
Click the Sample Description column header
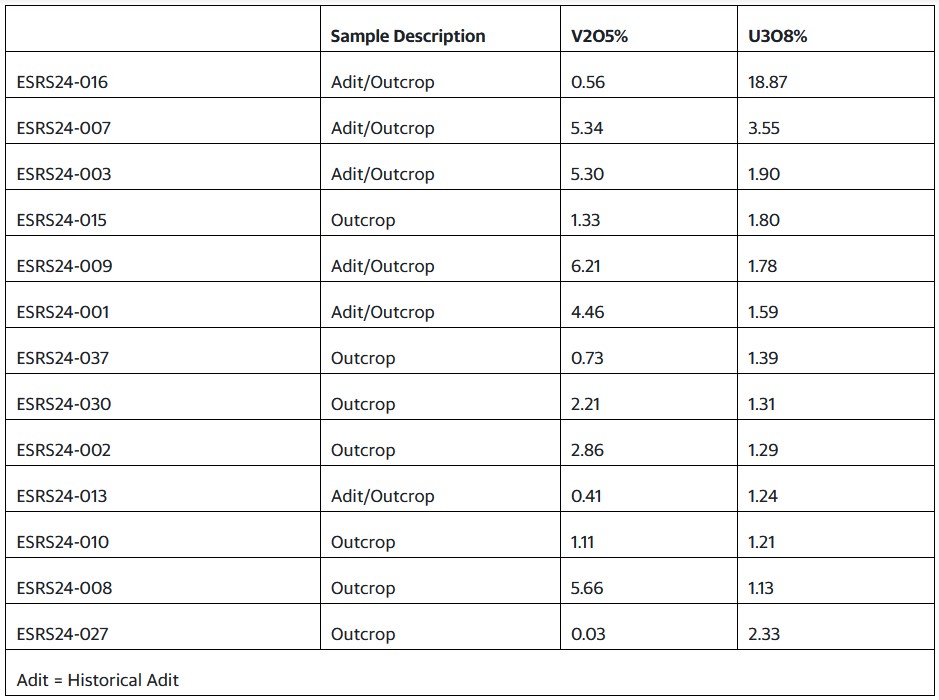coord(408,36)
